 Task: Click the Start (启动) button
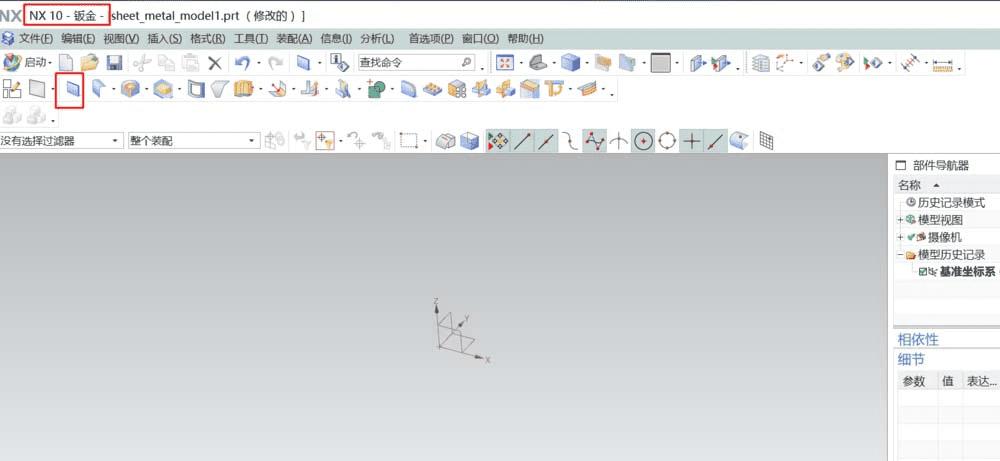point(28,62)
